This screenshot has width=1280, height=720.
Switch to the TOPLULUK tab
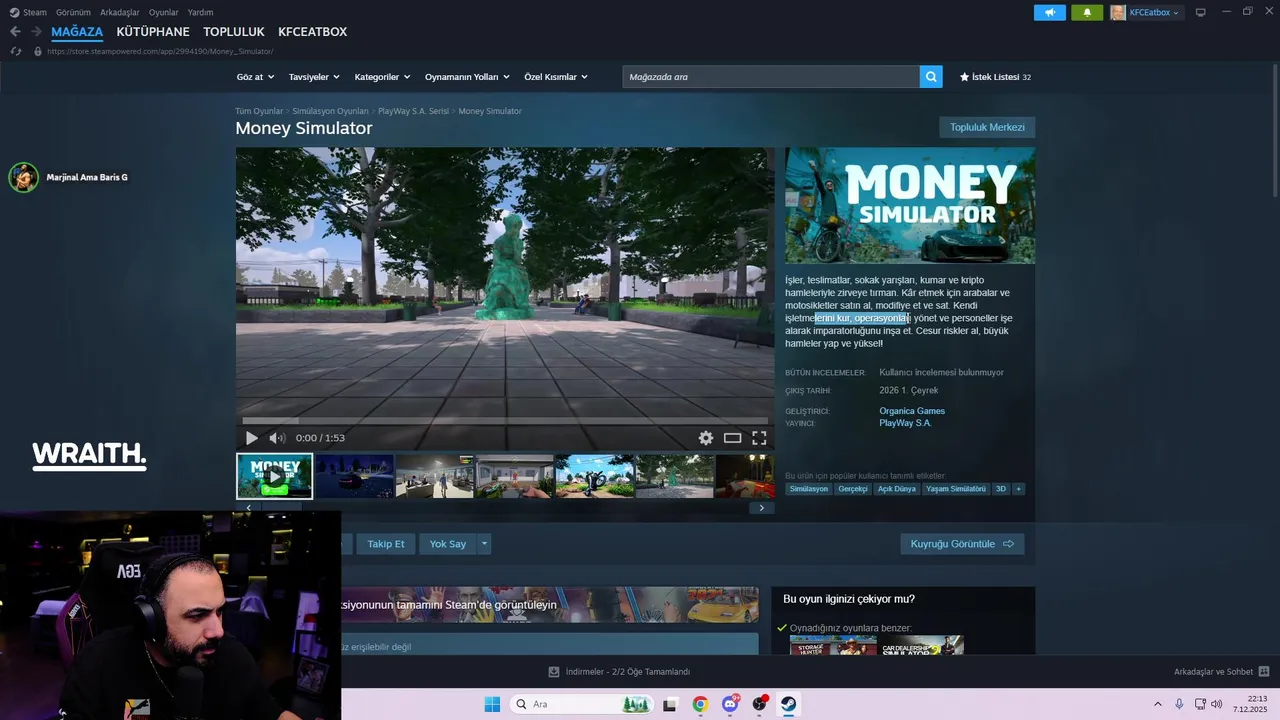pos(234,32)
